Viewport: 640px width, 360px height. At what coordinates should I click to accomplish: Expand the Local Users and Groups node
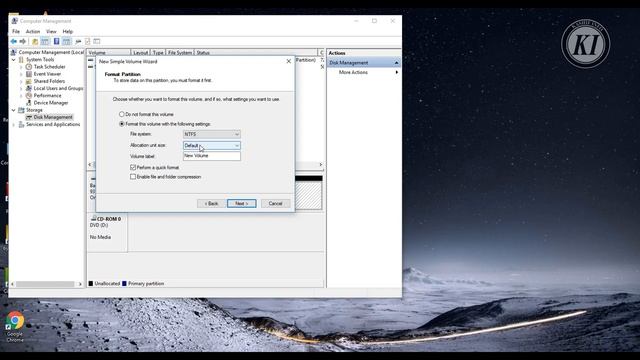coord(21,88)
